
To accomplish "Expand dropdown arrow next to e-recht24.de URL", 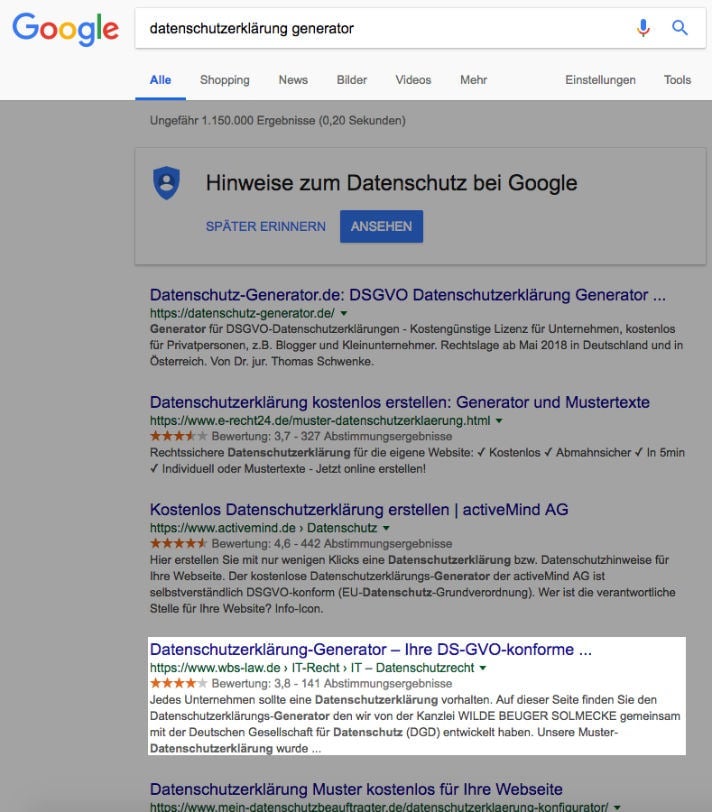I will pos(499,422).
